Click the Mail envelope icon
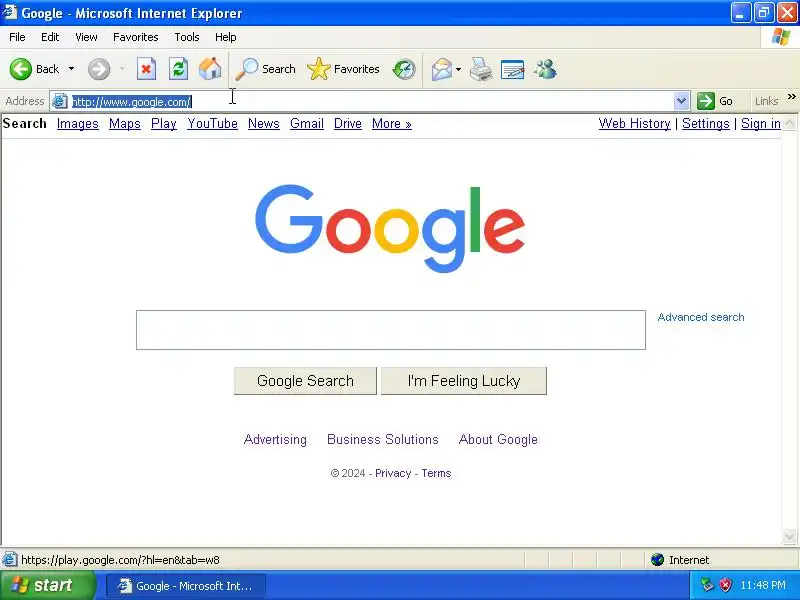This screenshot has height=600, width=800. (x=442, y=69)
